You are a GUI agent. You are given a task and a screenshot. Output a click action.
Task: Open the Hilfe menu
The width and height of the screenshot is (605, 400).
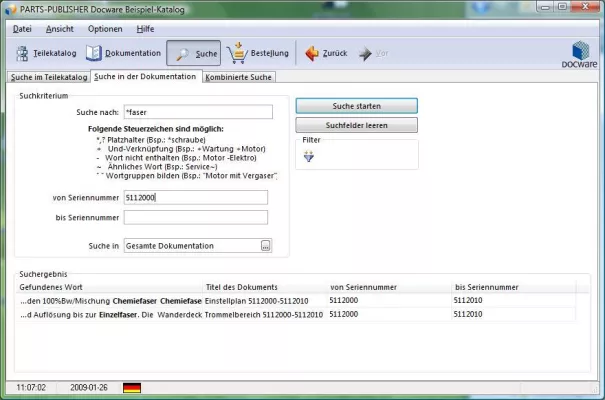tap(146, 29)
